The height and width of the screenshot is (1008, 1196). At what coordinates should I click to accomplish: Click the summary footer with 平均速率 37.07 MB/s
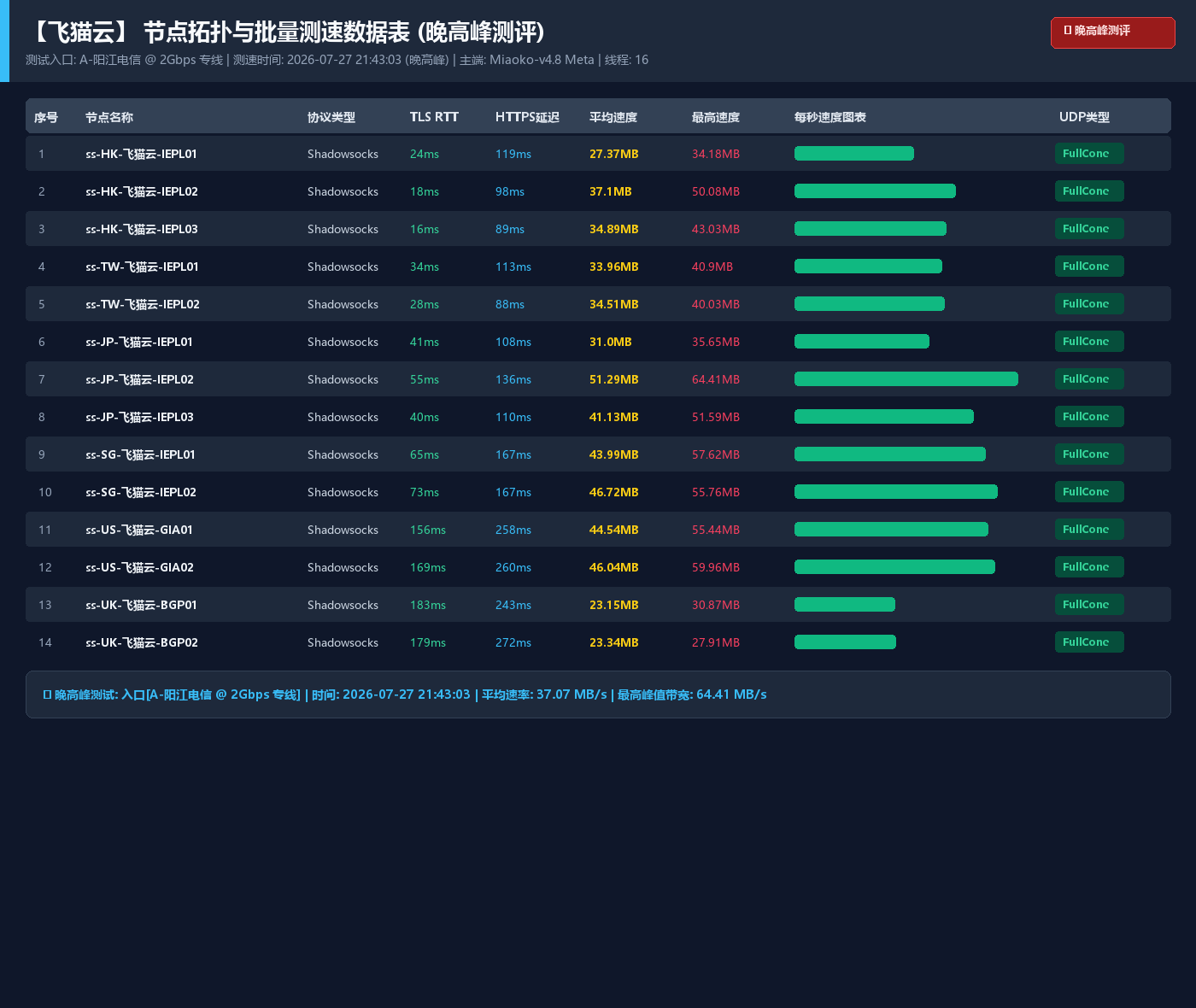598,694
